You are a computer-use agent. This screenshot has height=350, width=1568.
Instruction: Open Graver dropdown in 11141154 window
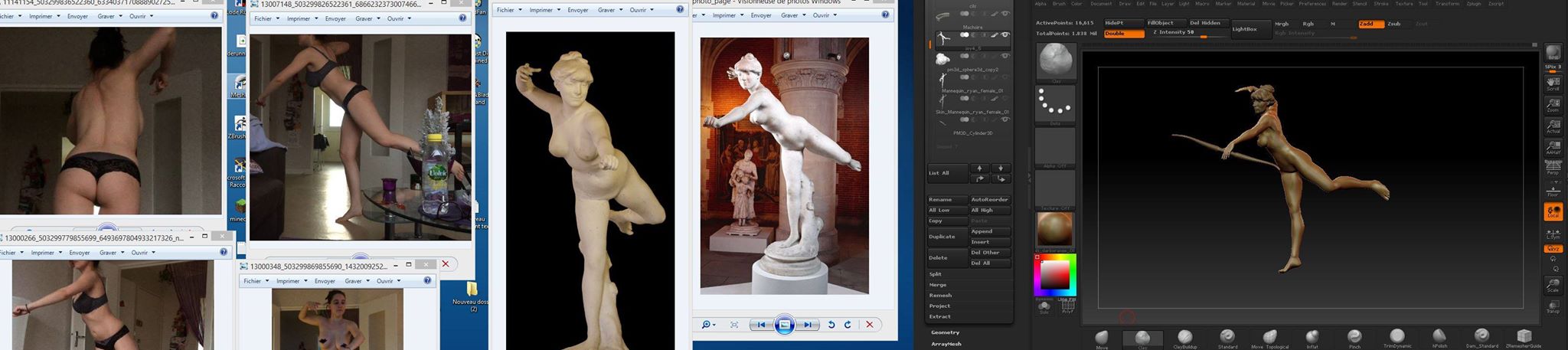(109, 15)
